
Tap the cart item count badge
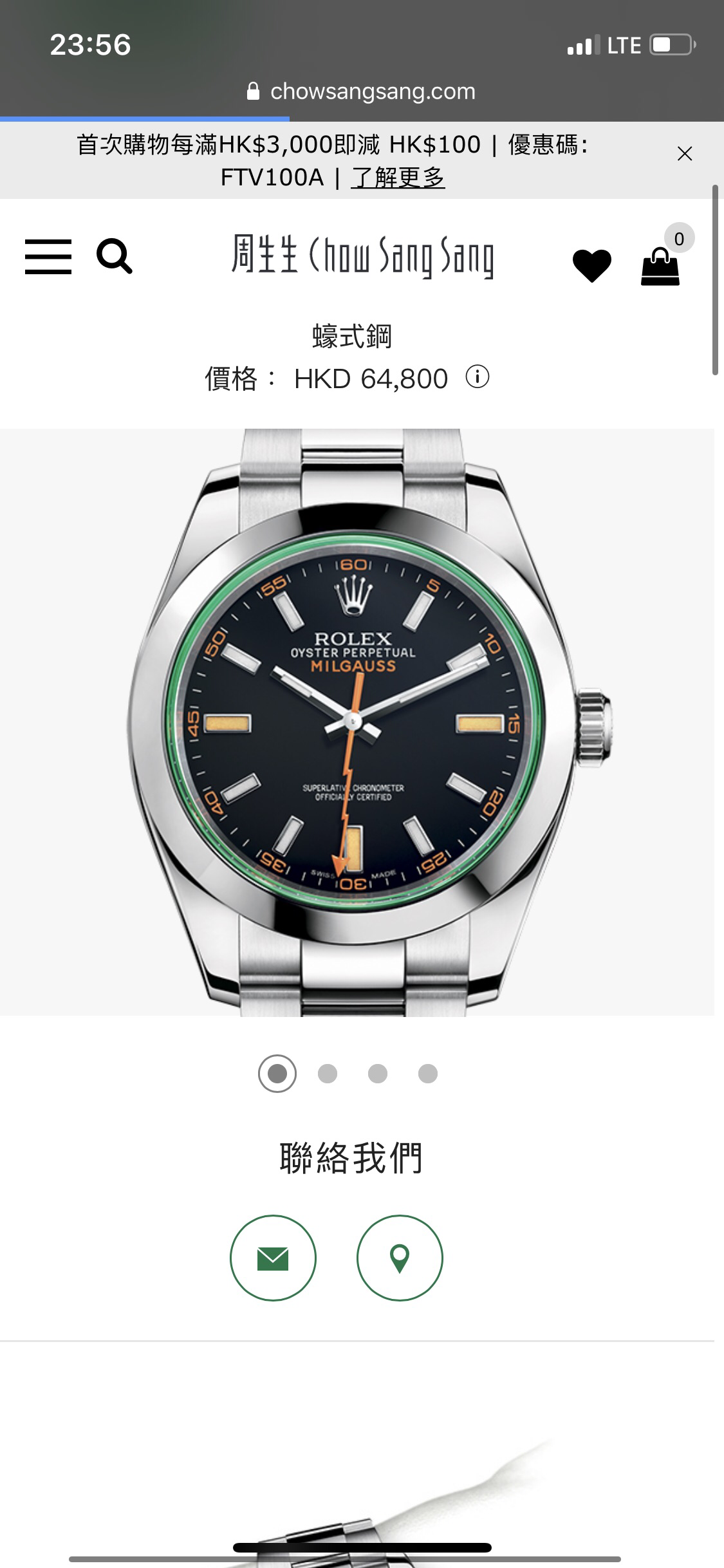pos(679,239)
